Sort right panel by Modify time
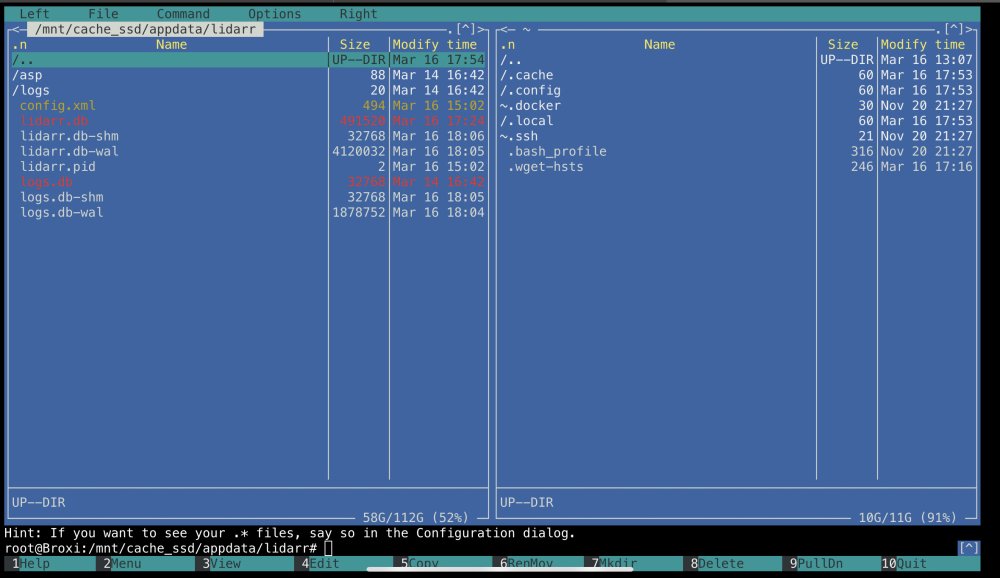Screen dimensions: 1000x578 coord(923,45)
